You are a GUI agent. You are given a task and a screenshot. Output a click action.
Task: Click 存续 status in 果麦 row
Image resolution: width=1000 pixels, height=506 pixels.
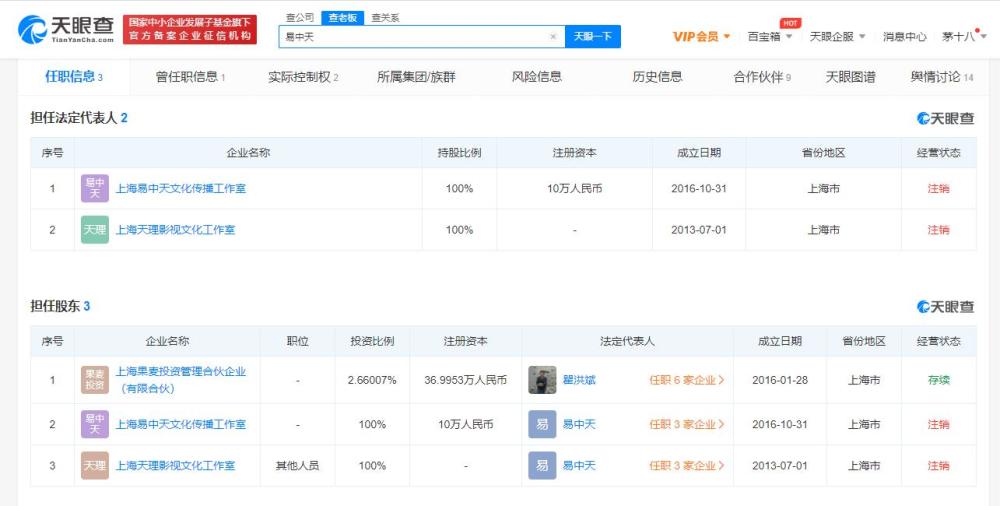click(939, 380)
